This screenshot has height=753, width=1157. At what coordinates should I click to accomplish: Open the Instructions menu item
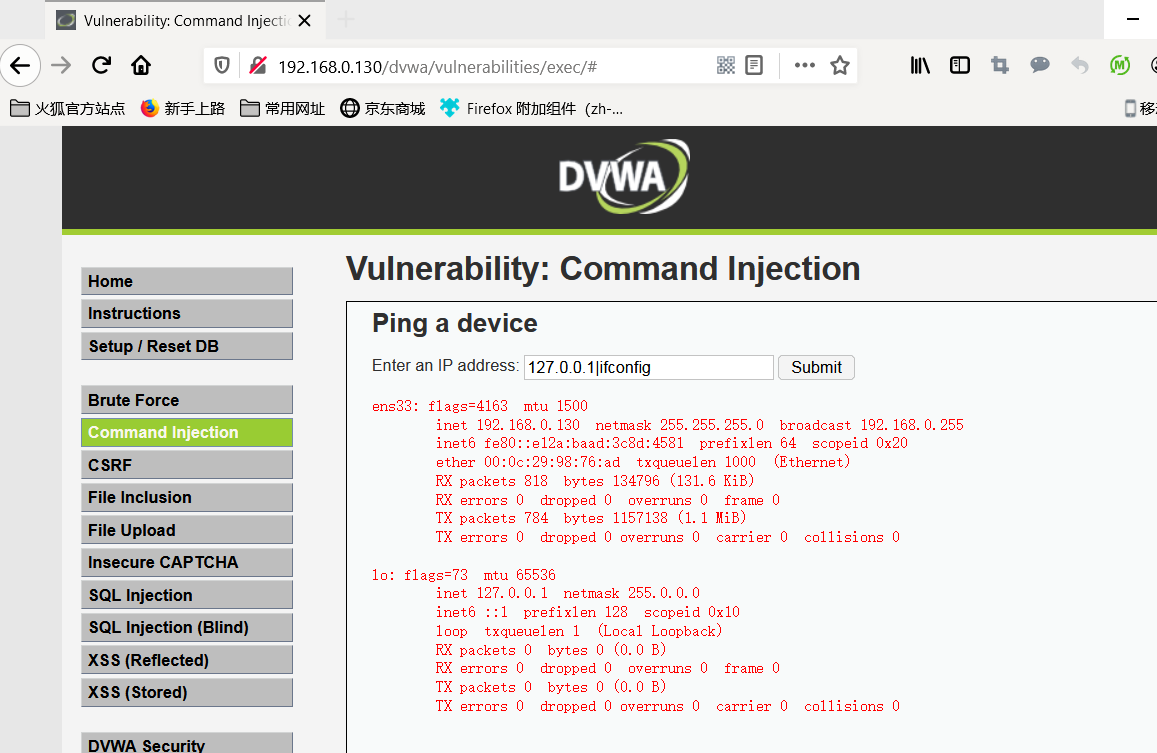click(x=187, y=314)
